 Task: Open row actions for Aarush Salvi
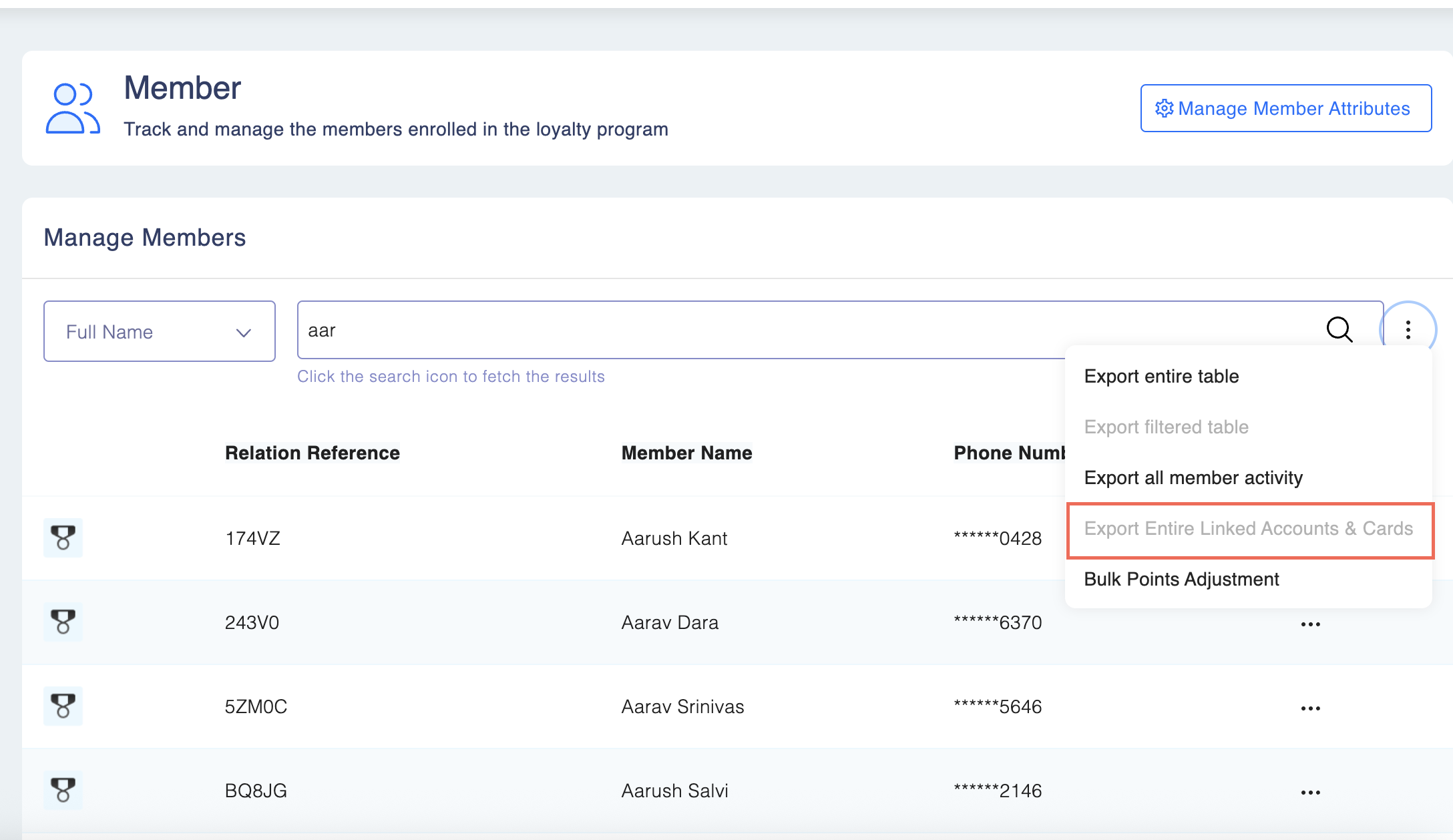coord(1310,793)
